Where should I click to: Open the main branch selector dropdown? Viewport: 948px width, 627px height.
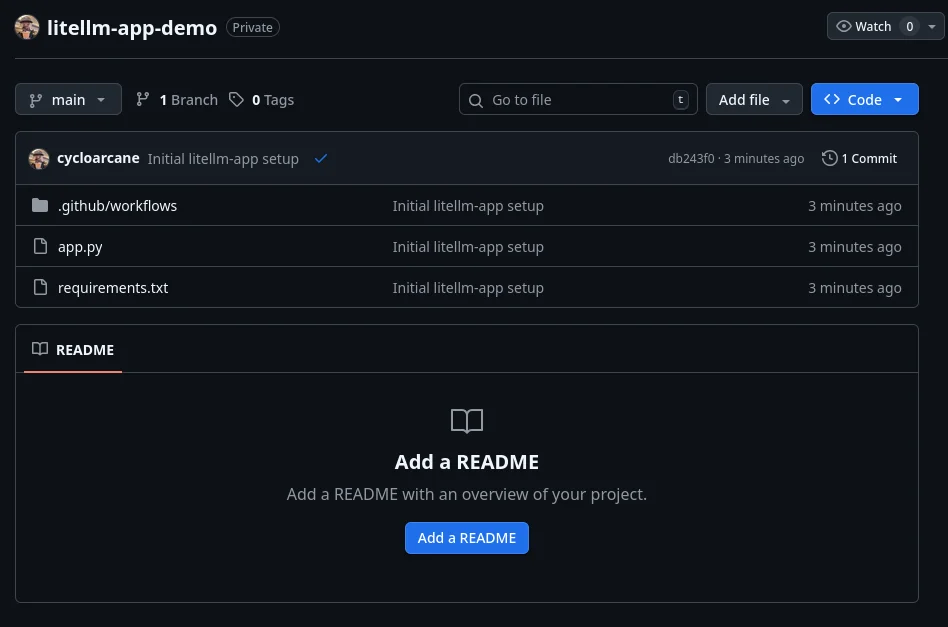pos(68,99)
